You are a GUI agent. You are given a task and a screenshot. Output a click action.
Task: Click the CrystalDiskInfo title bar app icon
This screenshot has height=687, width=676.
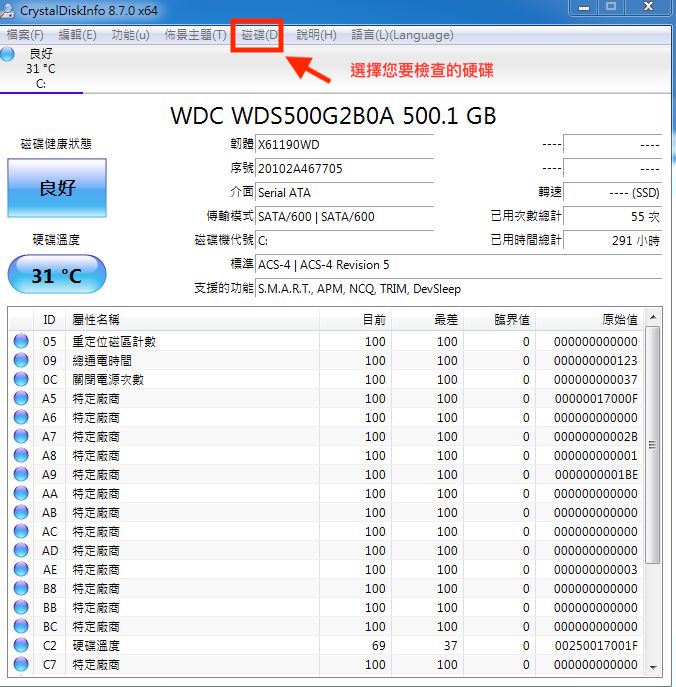pos(7,11)
